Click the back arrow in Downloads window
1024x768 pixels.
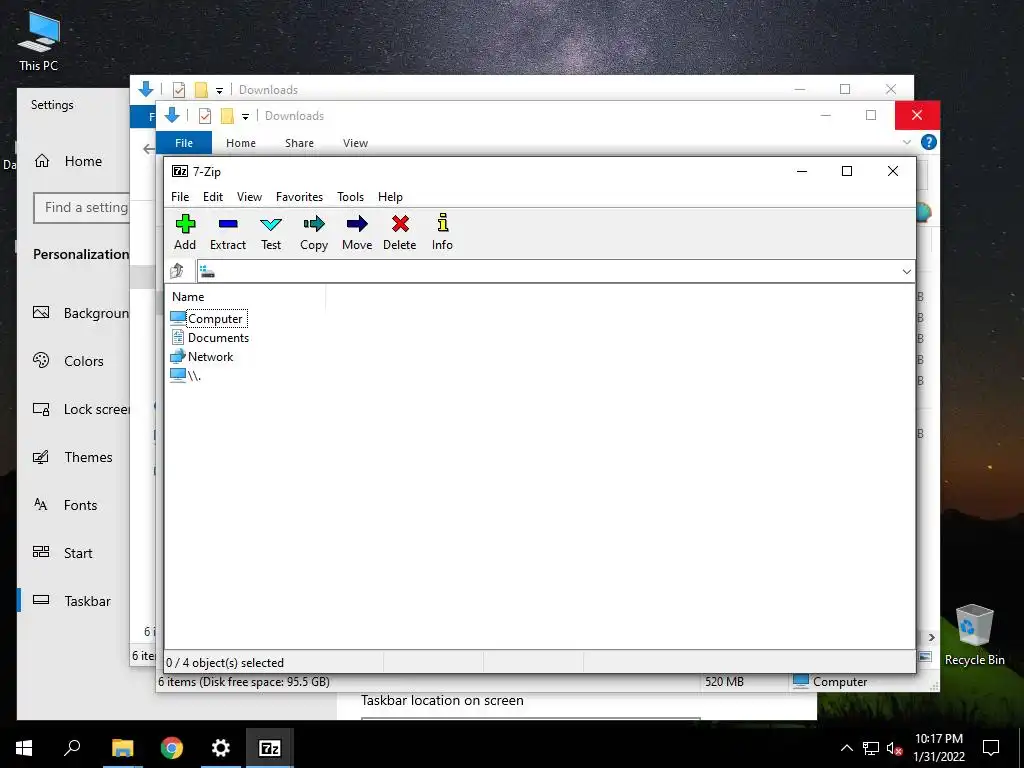149,148
